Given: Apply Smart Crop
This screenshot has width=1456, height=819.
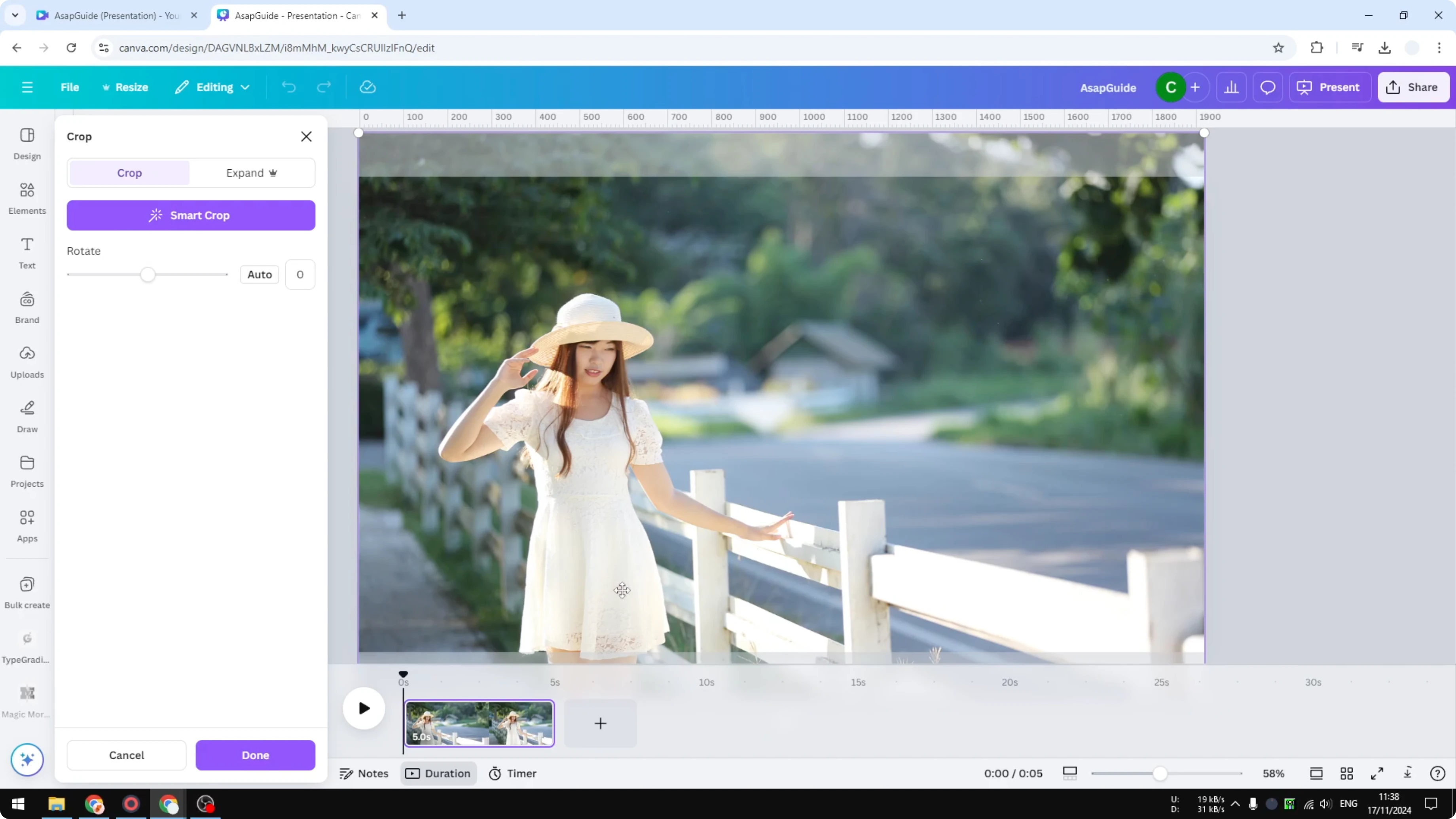Looking at the screenshot, I should point(190,215).
